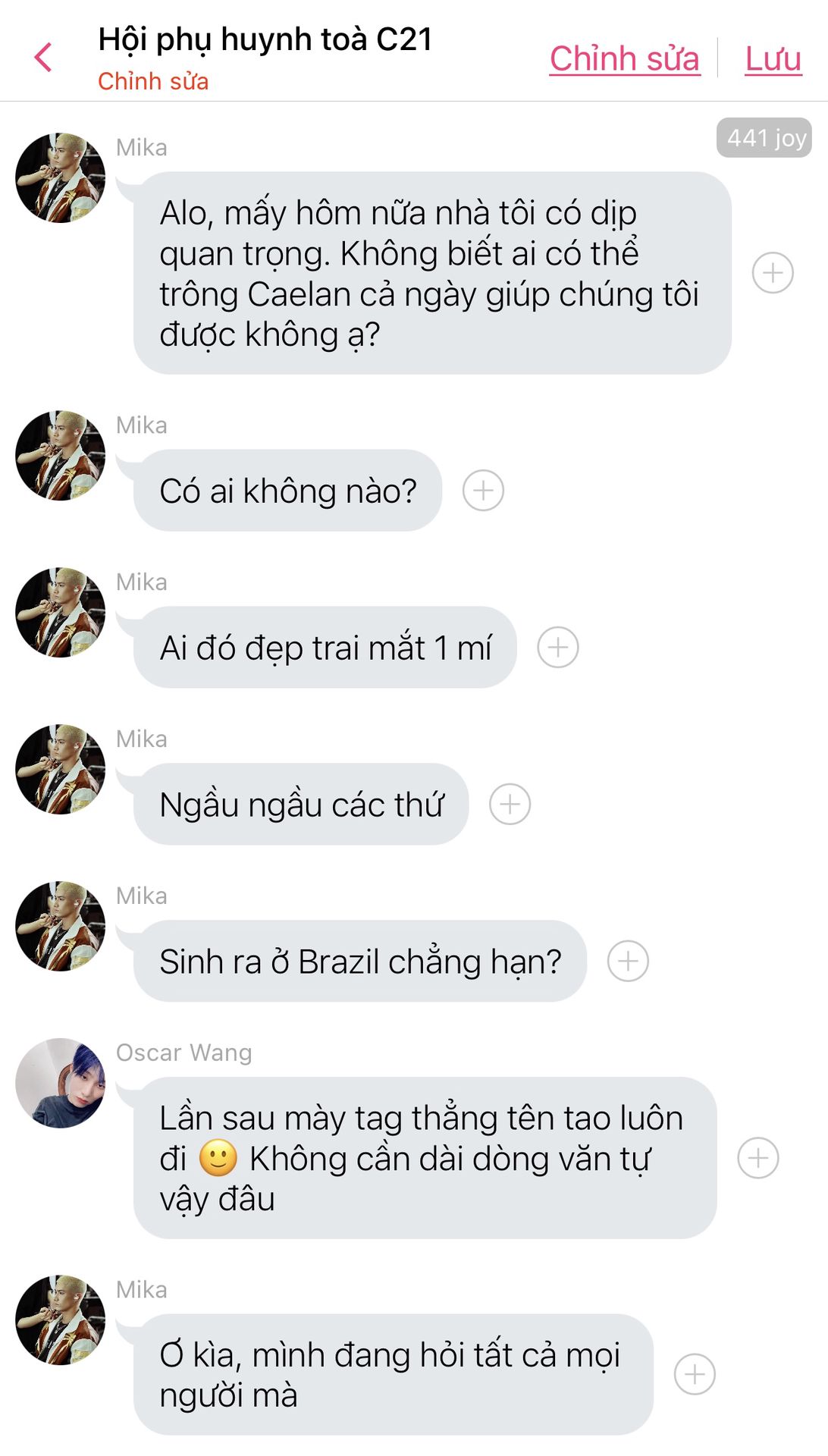
Task: Tap the pink back arrow icon
Action: point(43,58)
